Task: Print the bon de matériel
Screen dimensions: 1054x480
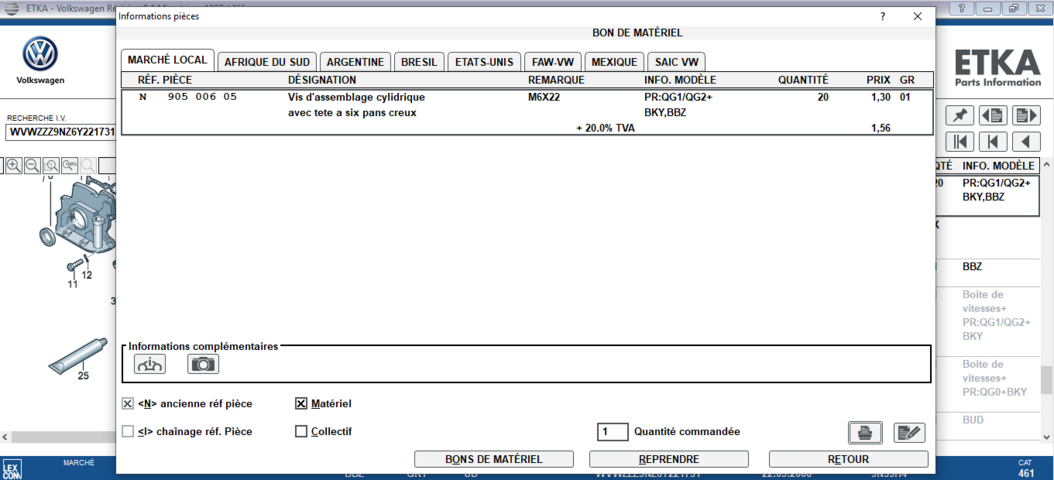Action: click(866, 432)
